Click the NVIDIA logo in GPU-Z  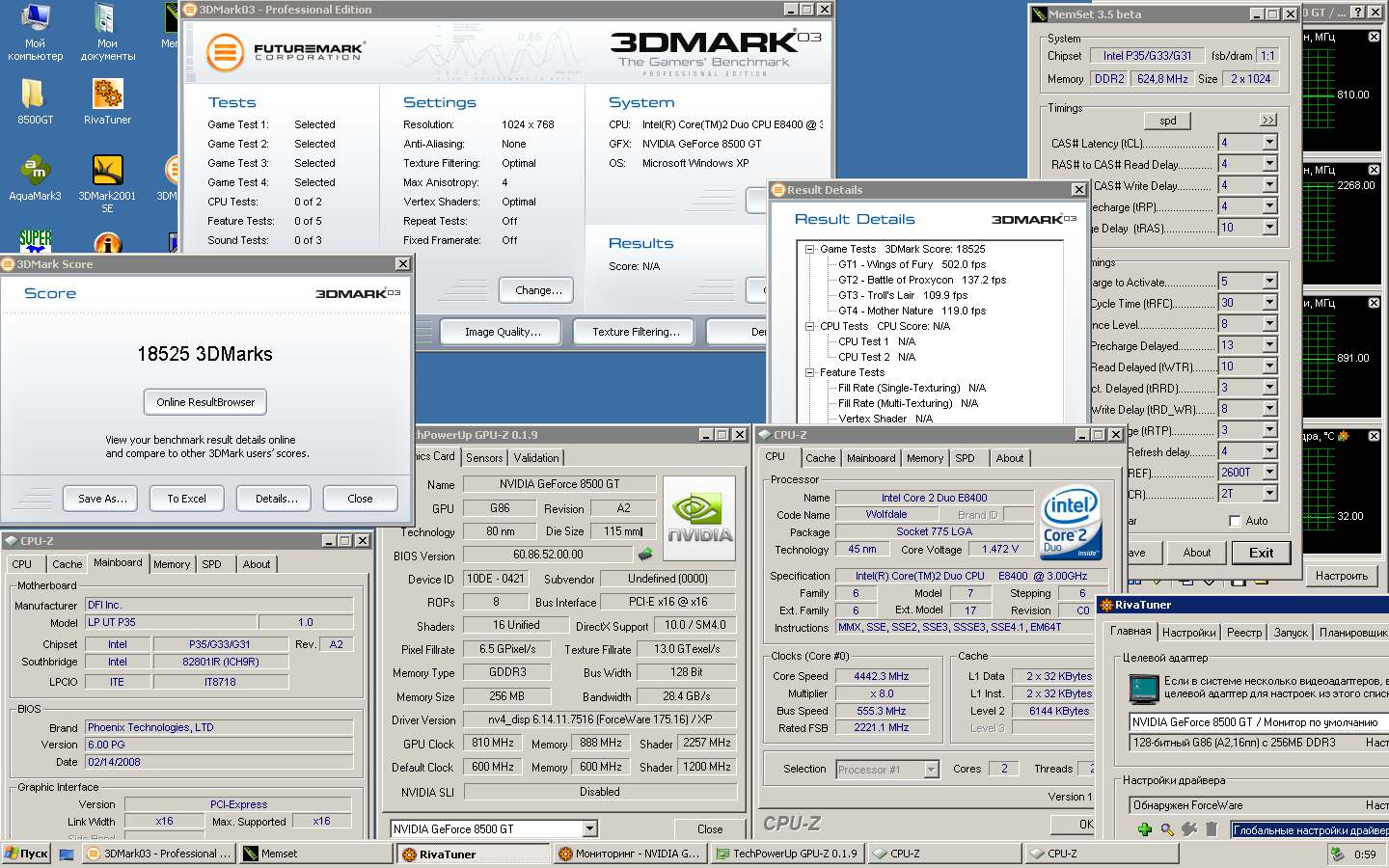pos(699,518)
